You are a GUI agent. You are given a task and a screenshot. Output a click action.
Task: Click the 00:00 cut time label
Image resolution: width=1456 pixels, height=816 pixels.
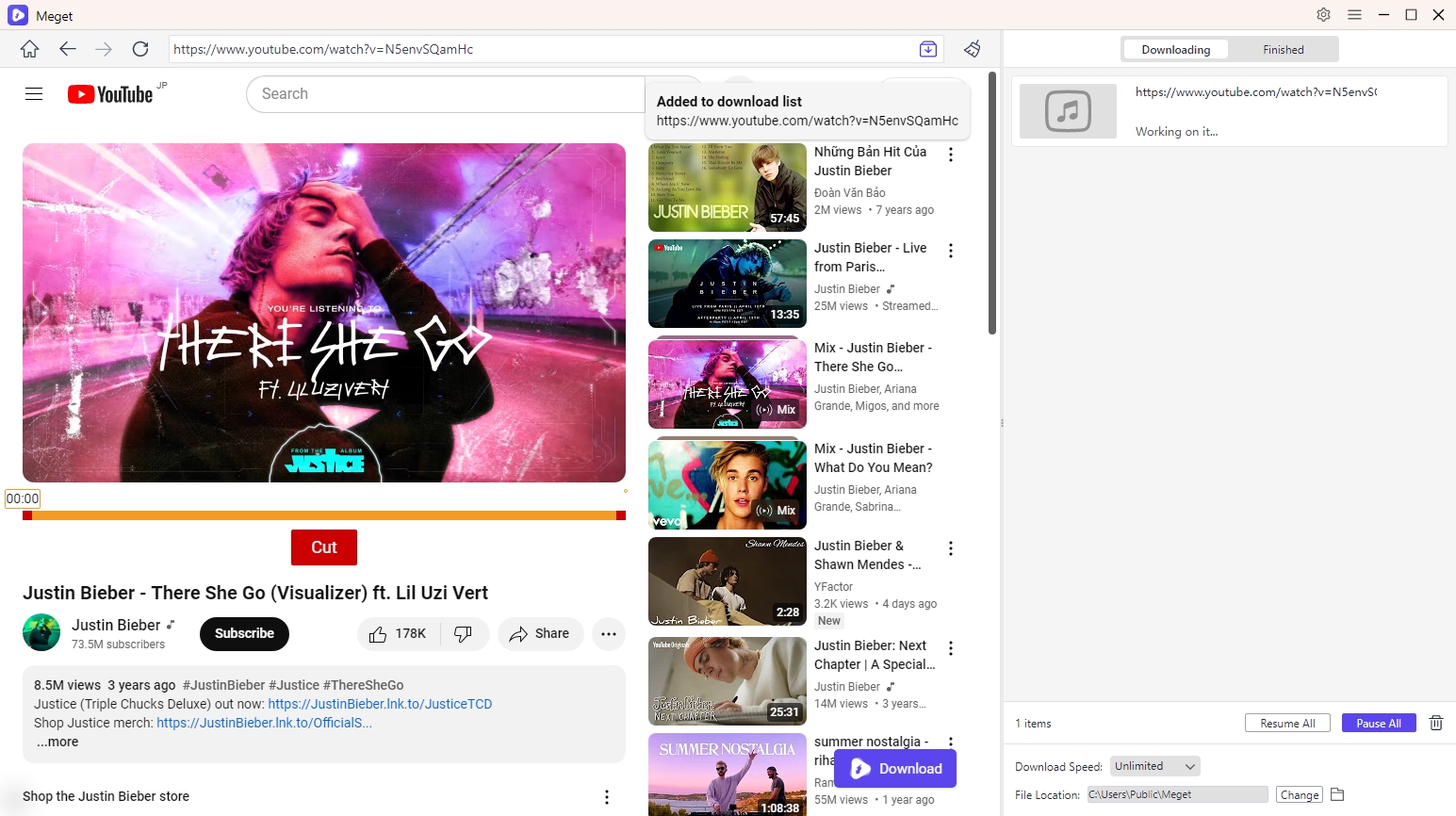pyautogui.click(x=23, y=498)
